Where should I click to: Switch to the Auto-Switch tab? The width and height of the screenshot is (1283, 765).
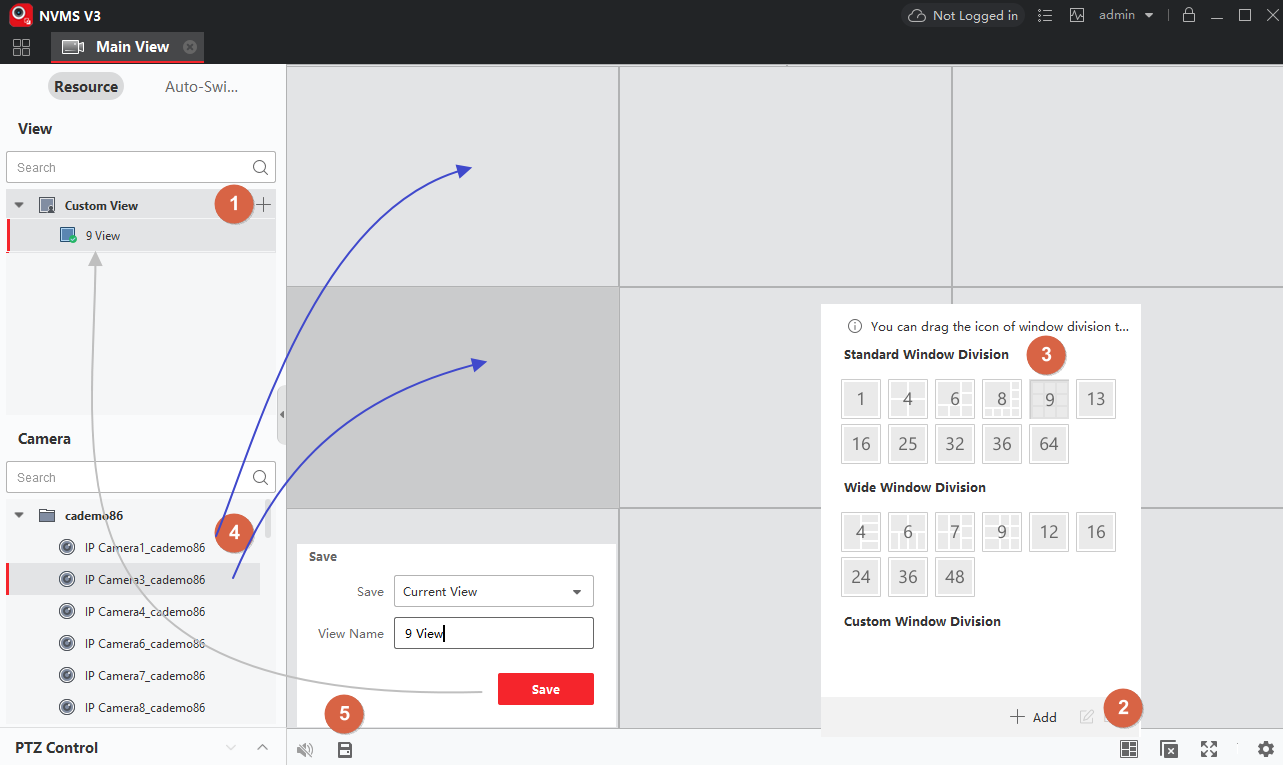(x=201, y=87)
